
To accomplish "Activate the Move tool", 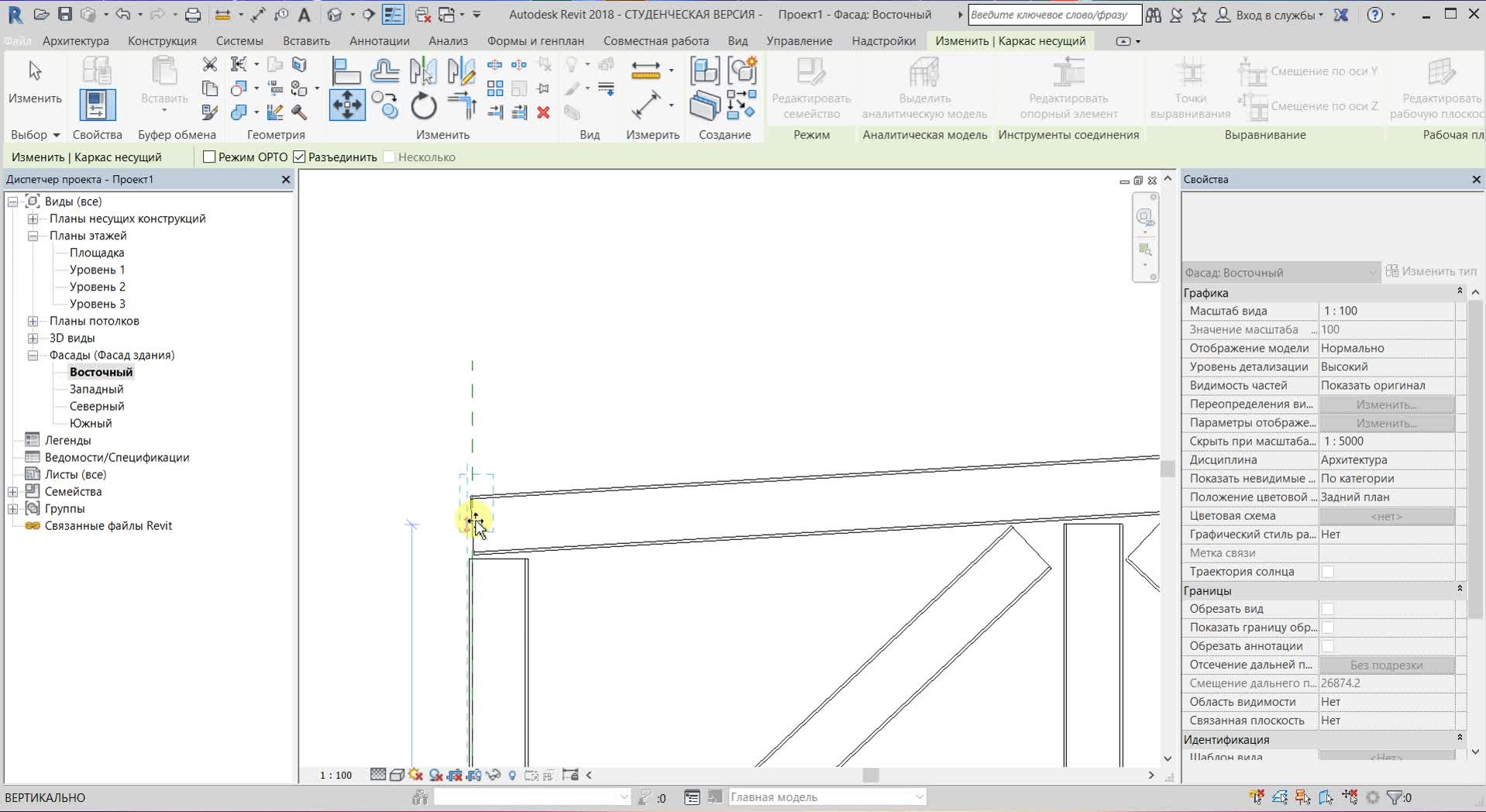I will 346,105.
